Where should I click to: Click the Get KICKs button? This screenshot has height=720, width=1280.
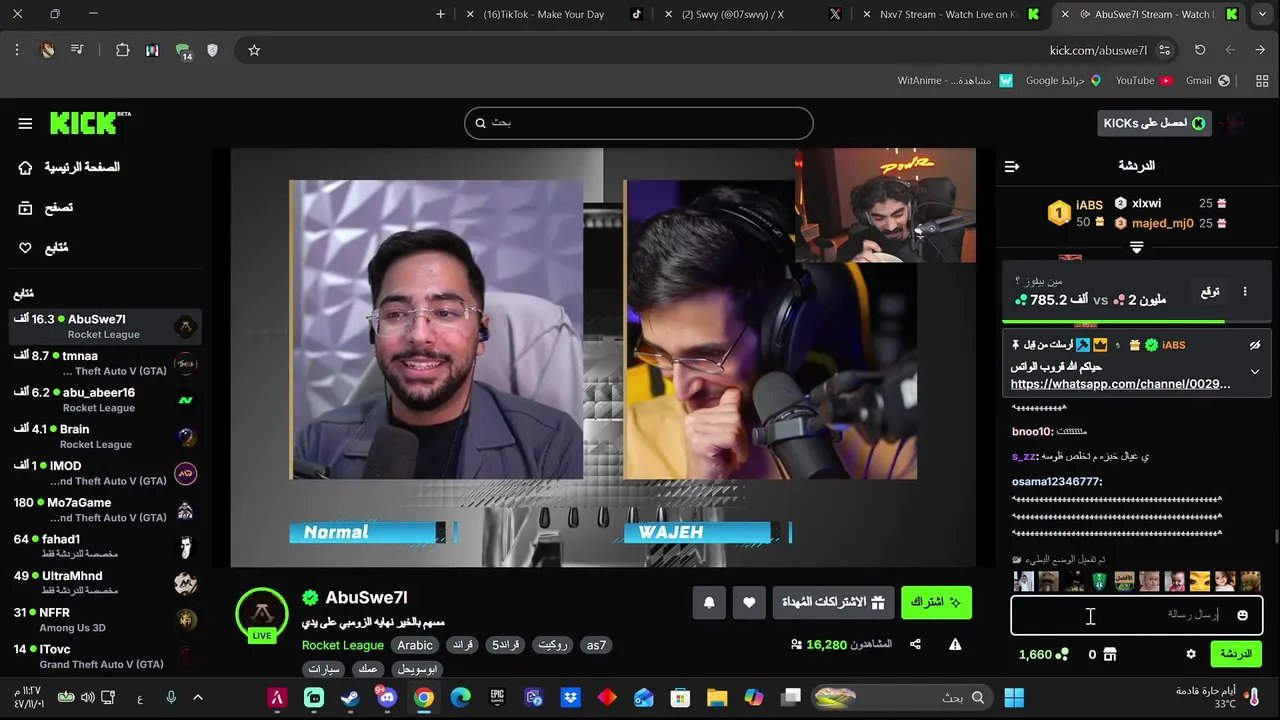(x=1154, y=123)
